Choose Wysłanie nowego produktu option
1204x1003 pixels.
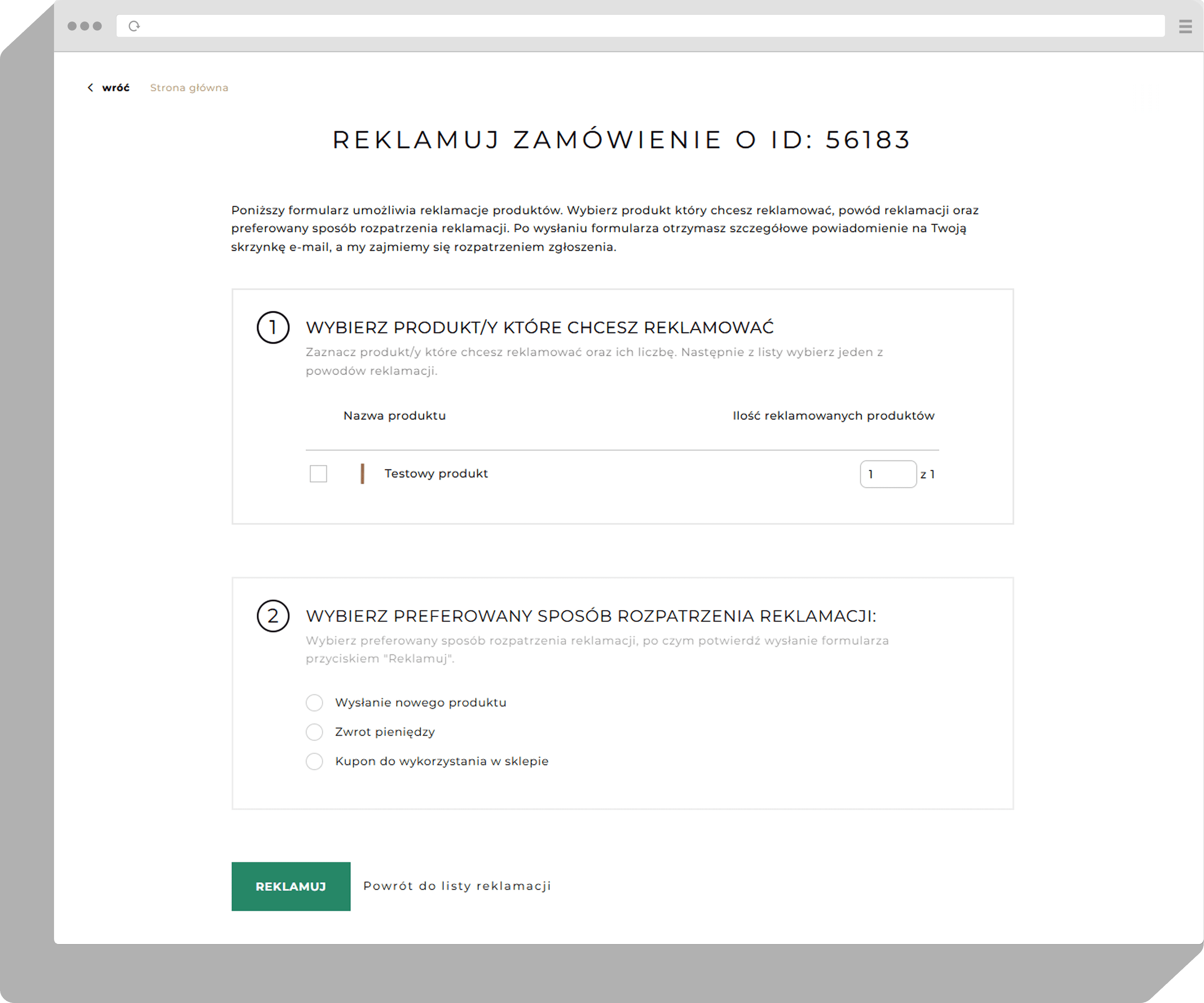tap(314, 703)
